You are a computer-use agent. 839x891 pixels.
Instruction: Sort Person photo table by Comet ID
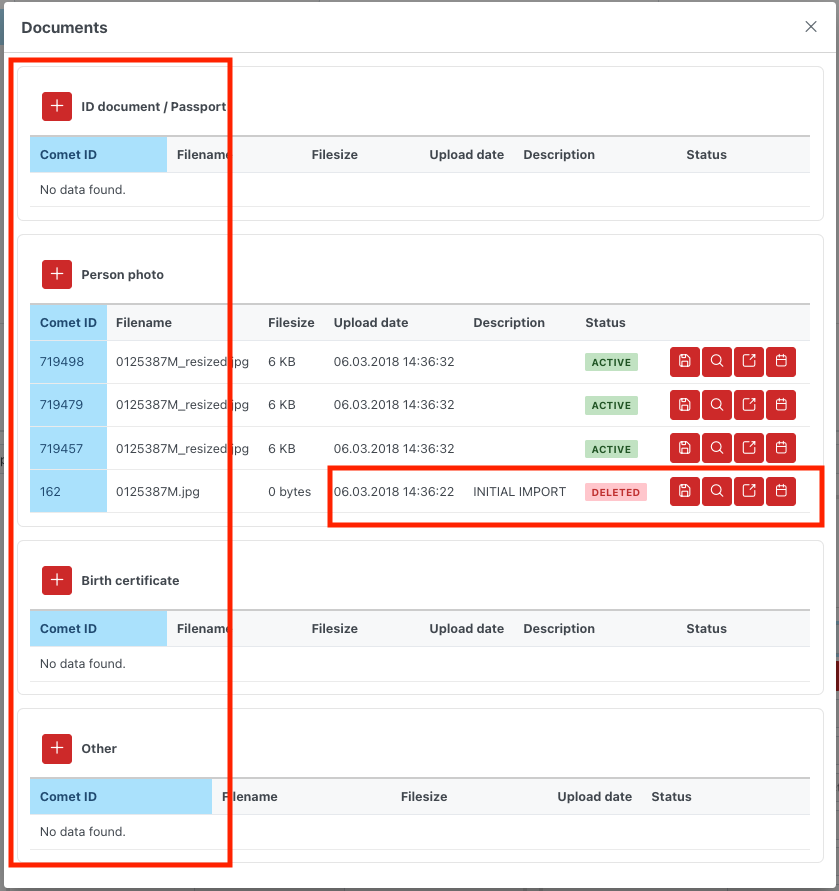[68, 323]
